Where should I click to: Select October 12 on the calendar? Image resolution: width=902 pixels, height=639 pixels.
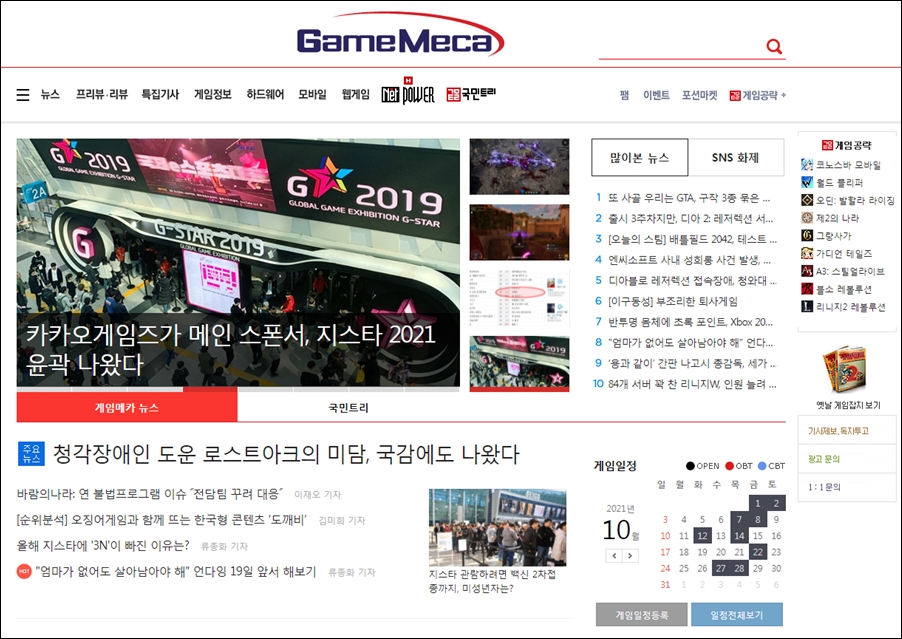(702, 535)
